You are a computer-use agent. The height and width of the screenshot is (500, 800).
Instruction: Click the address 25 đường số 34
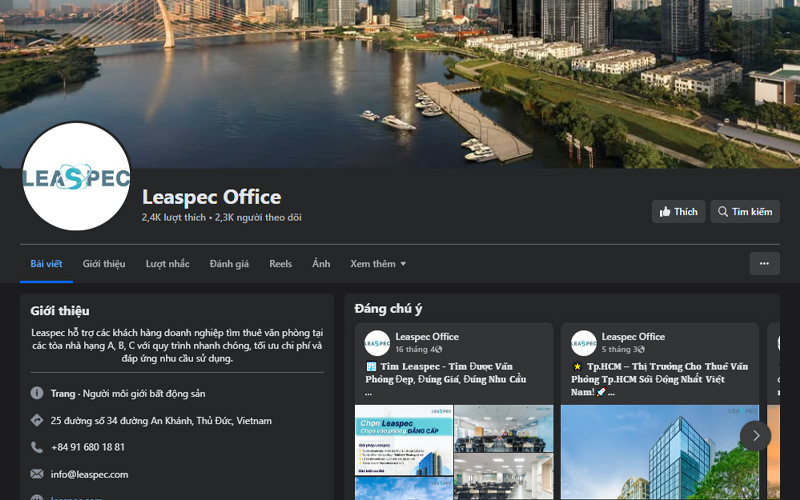[161, 421]
